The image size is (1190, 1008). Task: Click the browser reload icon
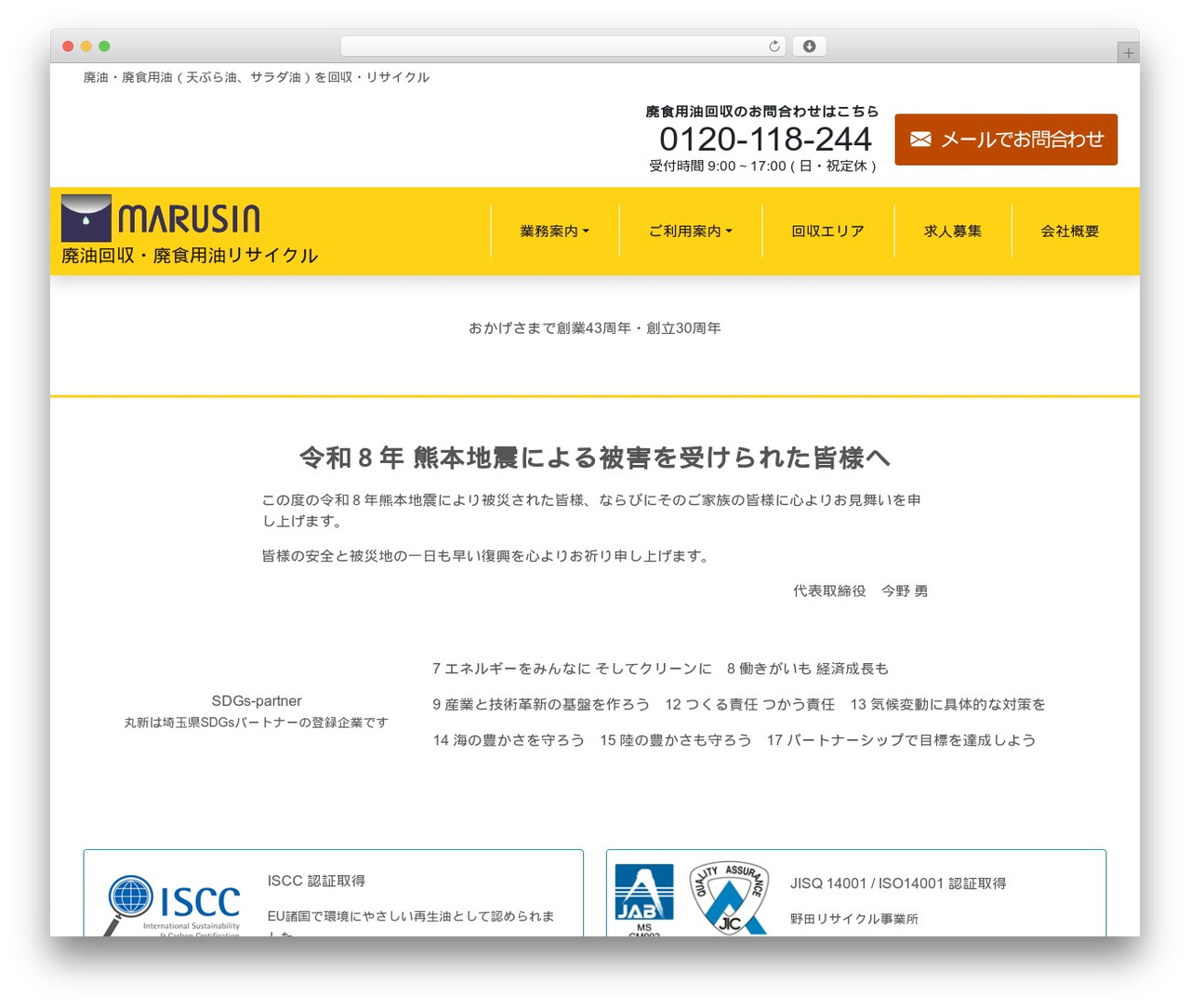point(774,46)
